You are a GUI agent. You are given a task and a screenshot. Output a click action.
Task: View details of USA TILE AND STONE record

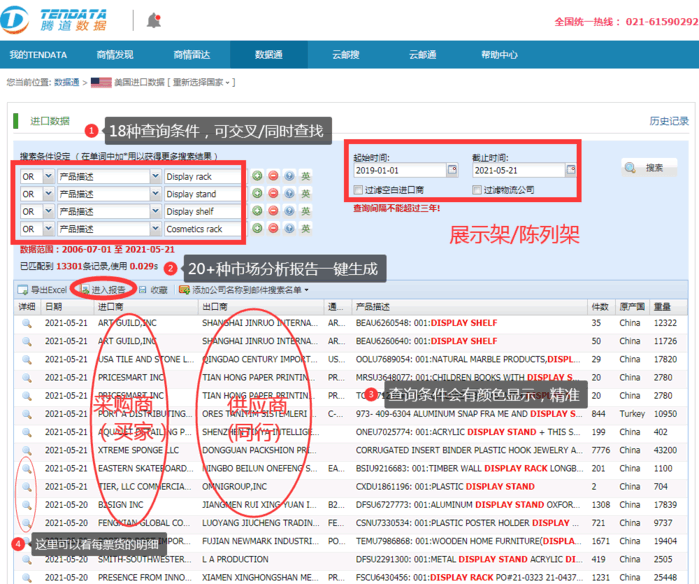(27, 360)
